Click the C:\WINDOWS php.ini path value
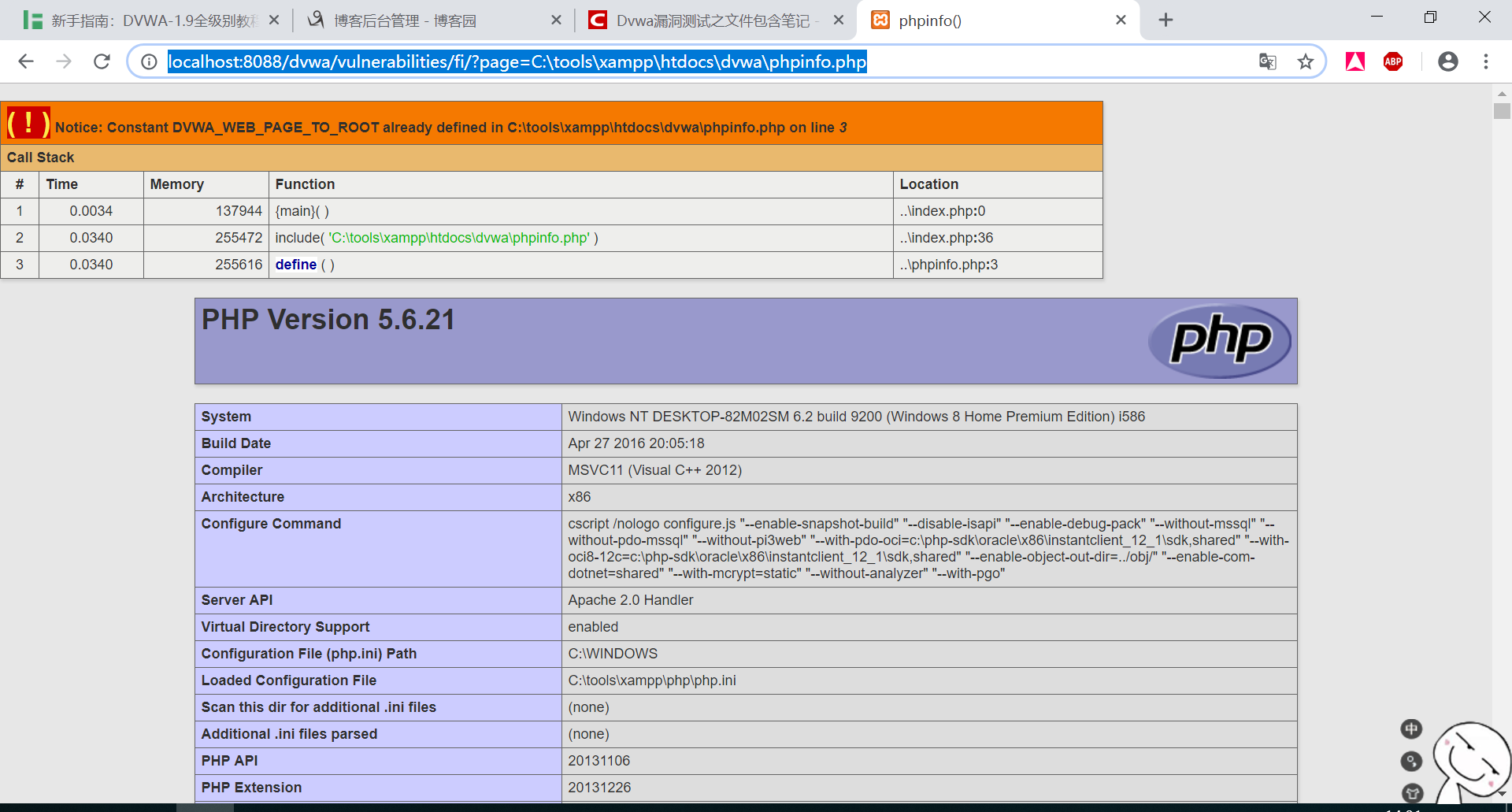The height and width of the screenshot is (812, 1512). (613, 654)
